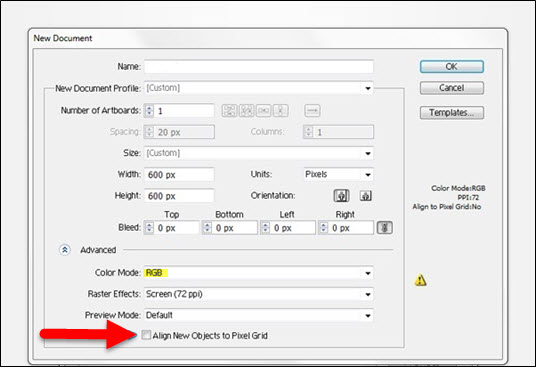Screen dimensions: 536x367
Task: Click the 'Align to Pixel Grid:No' summary text
Action: [446, 207]
